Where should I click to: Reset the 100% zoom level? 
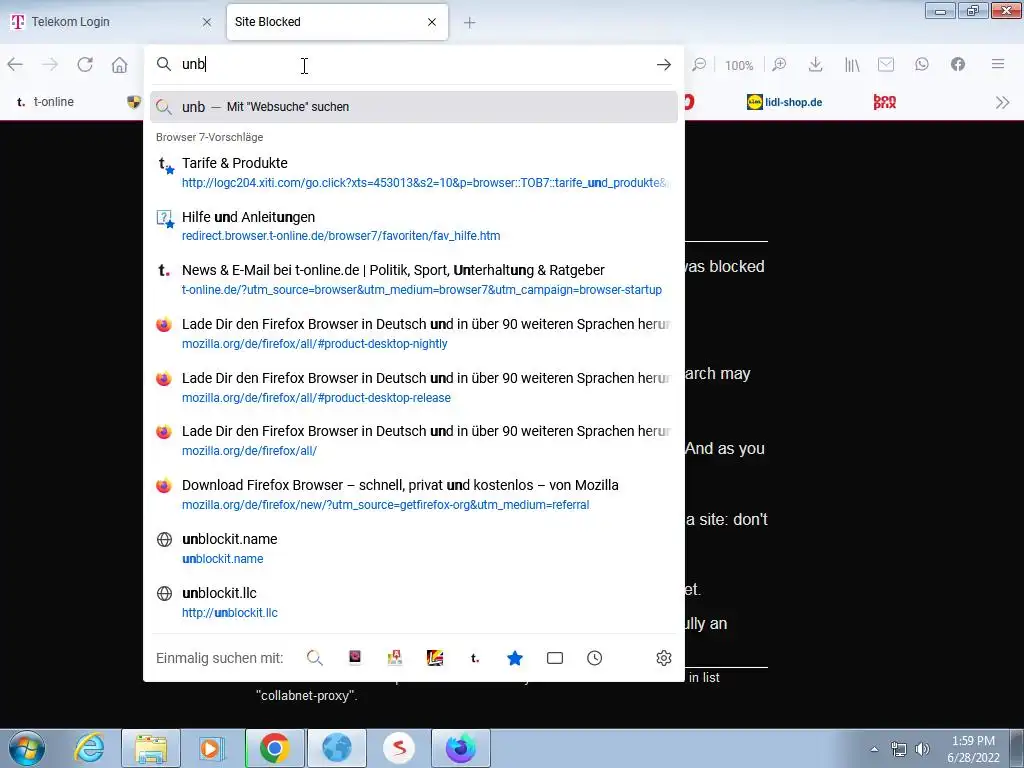pyautogui.click(x=739, y=65)
